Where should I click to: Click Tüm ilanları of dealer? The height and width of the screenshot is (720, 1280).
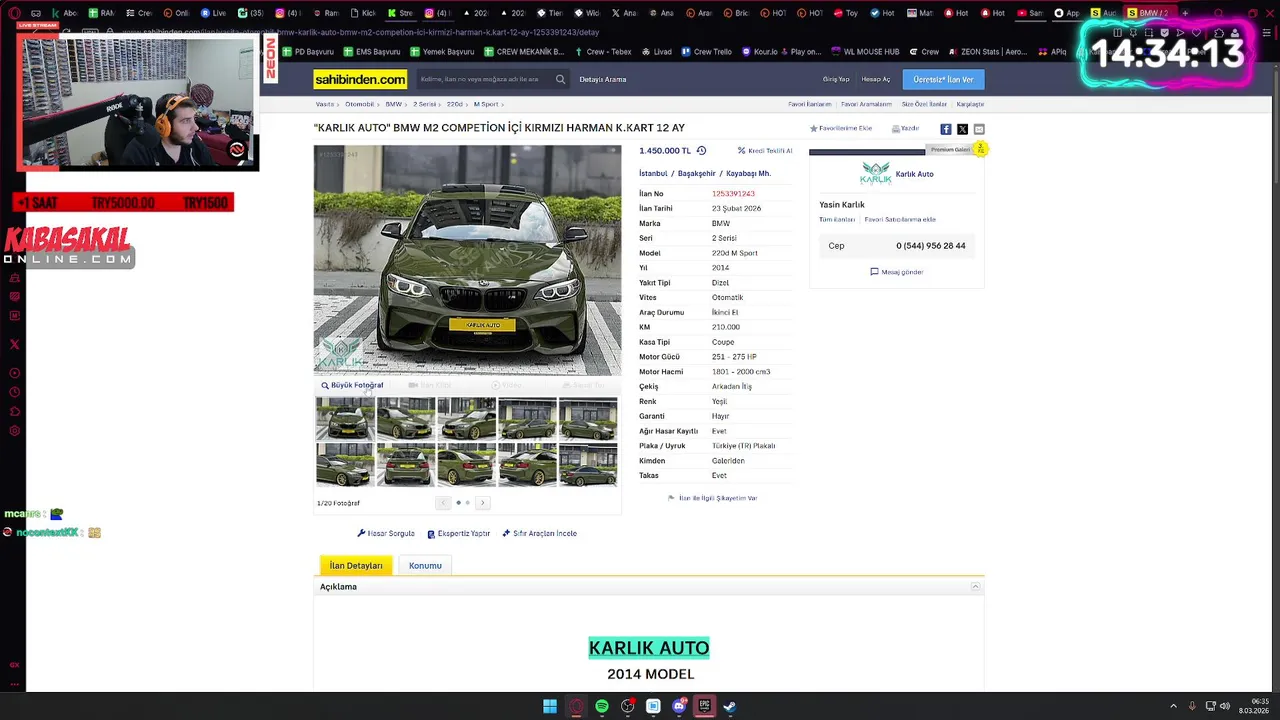tap(837, 219)
